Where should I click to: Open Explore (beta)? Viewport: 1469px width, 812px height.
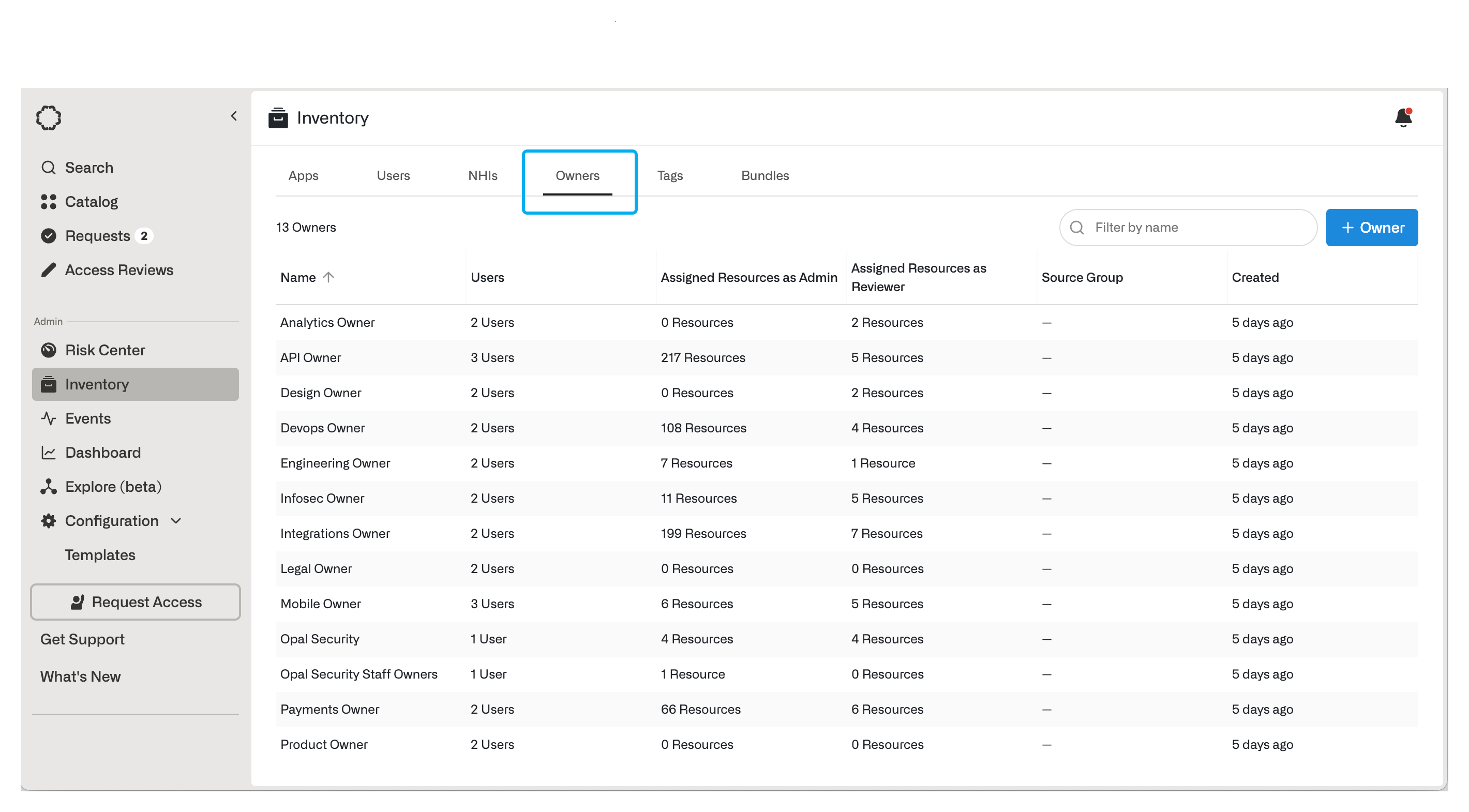click(113, 487)
